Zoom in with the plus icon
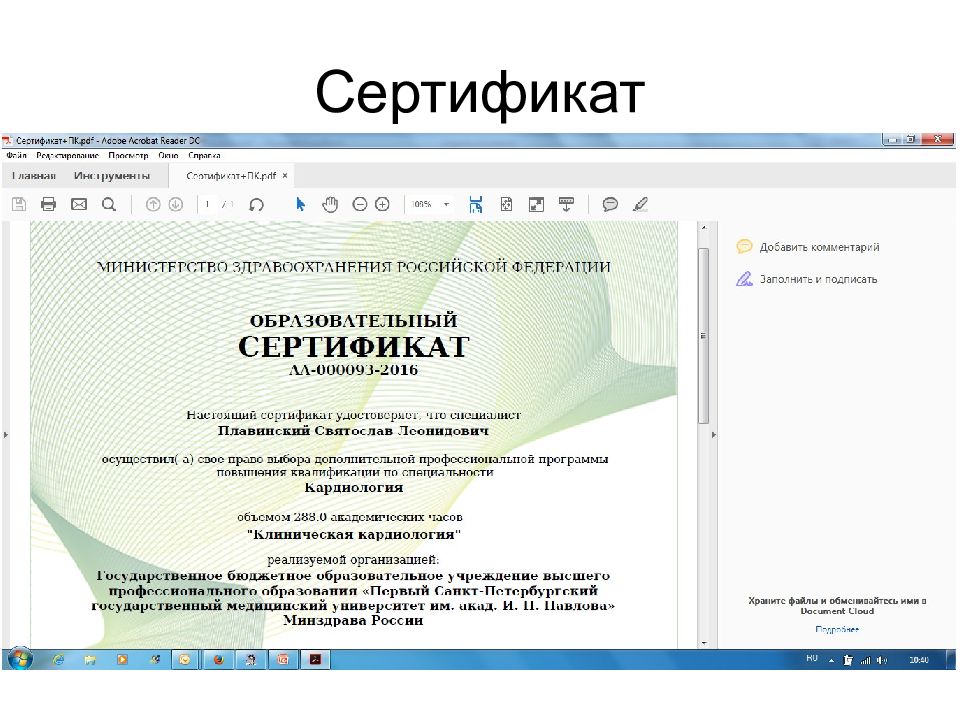This screenshot has width=960, height=720. 382,204
